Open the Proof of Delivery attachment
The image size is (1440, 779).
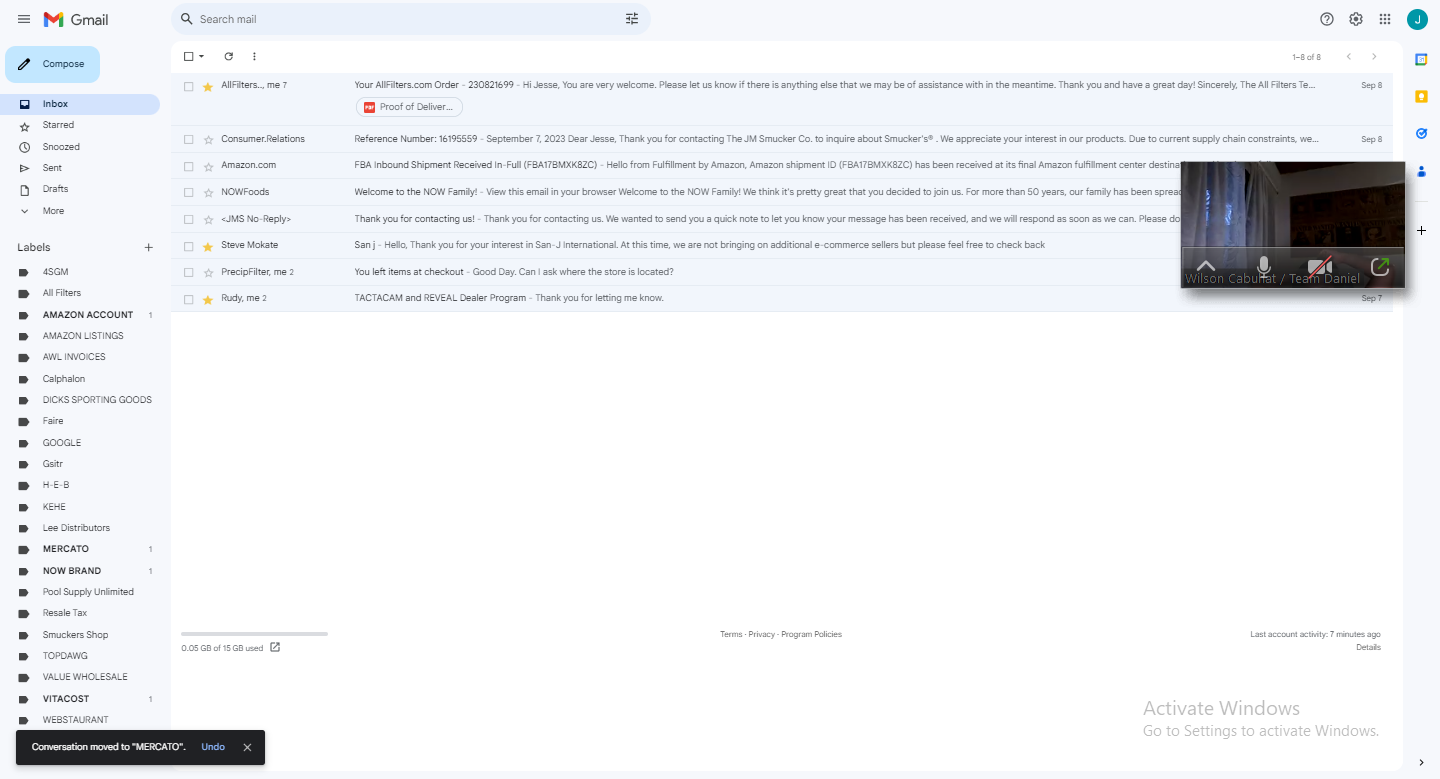(x=409, y=107)
